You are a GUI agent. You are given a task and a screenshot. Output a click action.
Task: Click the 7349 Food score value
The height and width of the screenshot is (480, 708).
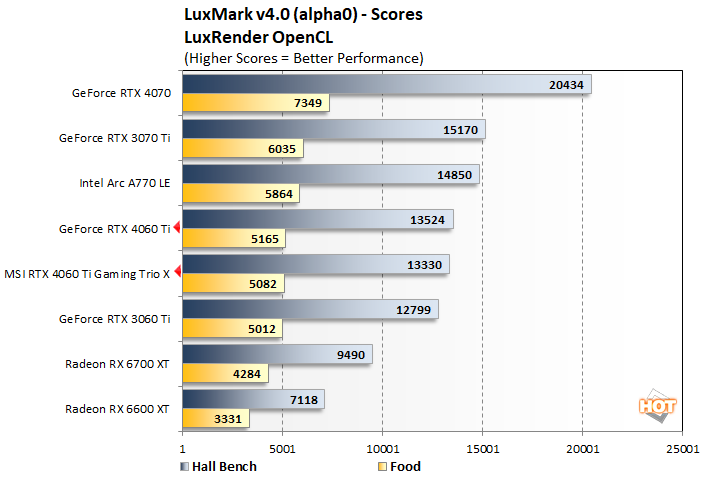308,103
